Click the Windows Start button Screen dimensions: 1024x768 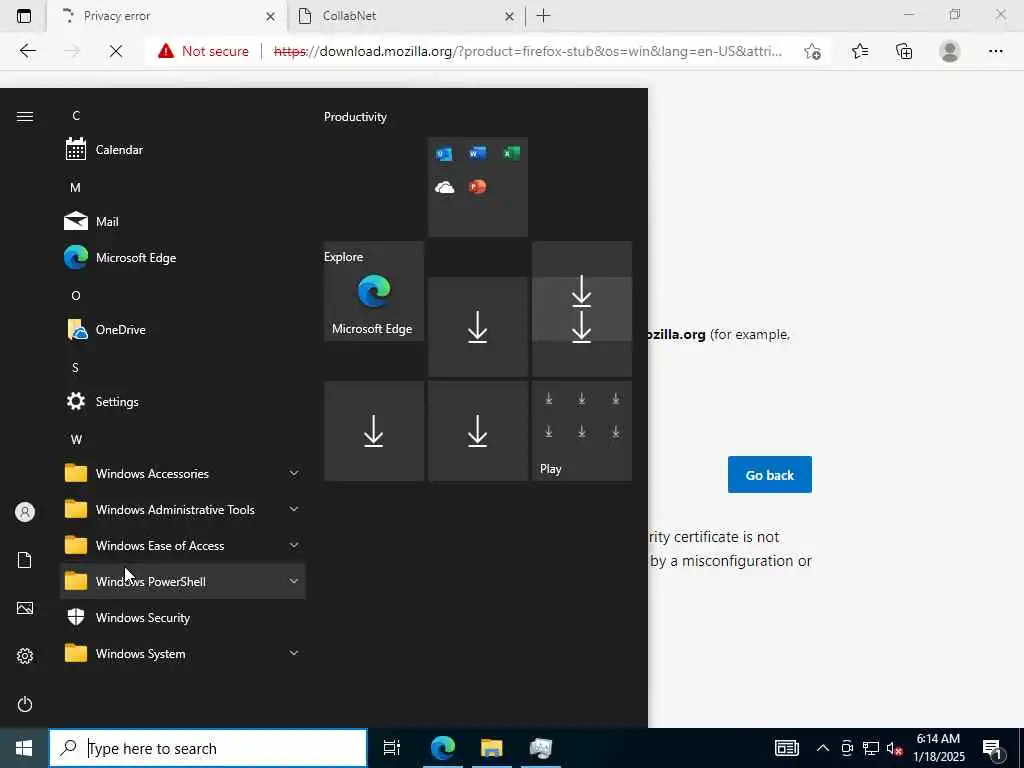pos(24,748)
